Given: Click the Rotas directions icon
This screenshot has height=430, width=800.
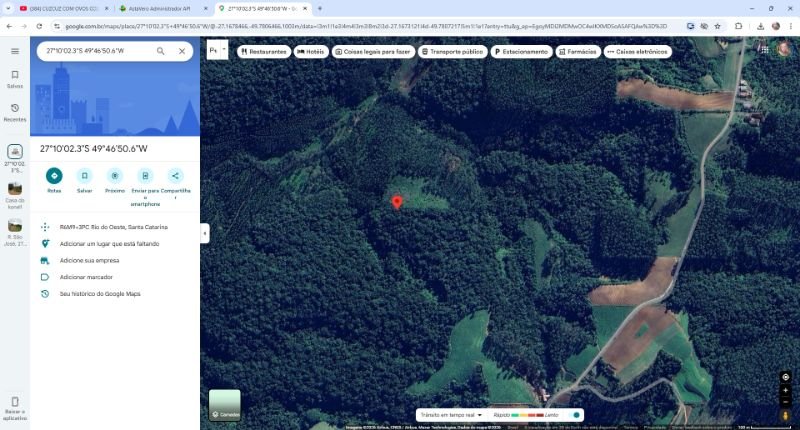Looking at the screenshot, I should (x=54, y=176).
